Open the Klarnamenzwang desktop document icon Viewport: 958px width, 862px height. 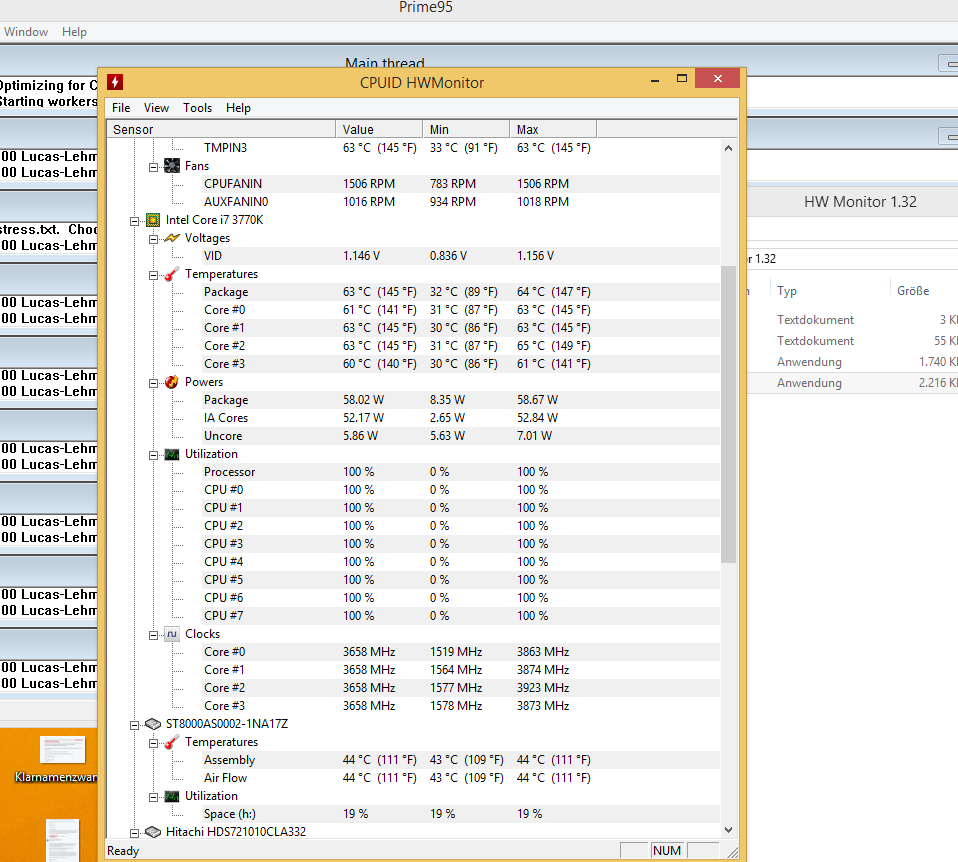coord(62,750)
